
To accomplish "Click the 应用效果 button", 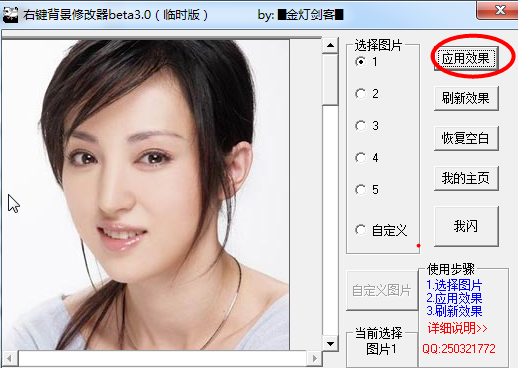I will pyautogui.click(x=466, y=58).
